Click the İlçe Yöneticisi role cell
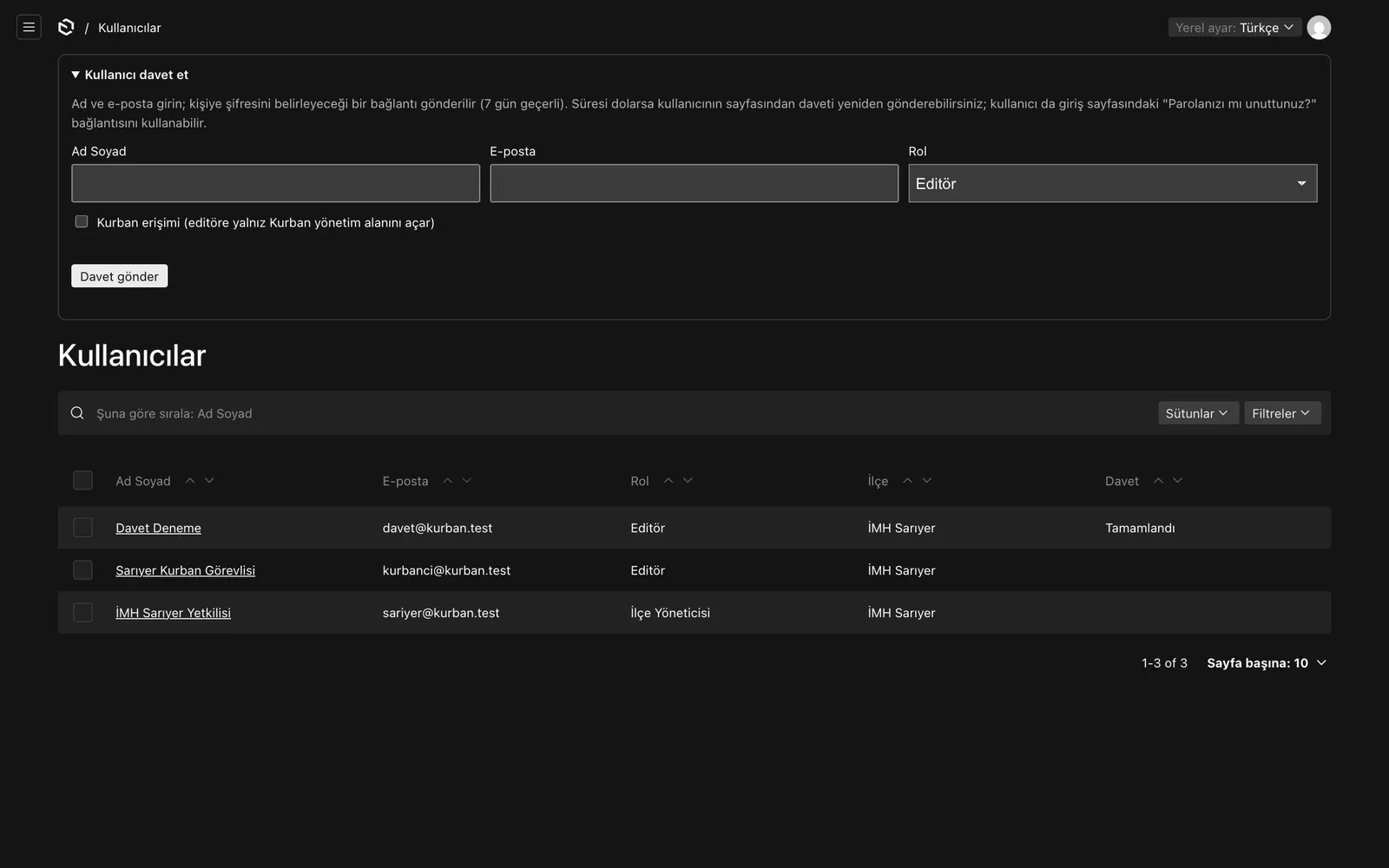1389x868 pixels. 670,613
